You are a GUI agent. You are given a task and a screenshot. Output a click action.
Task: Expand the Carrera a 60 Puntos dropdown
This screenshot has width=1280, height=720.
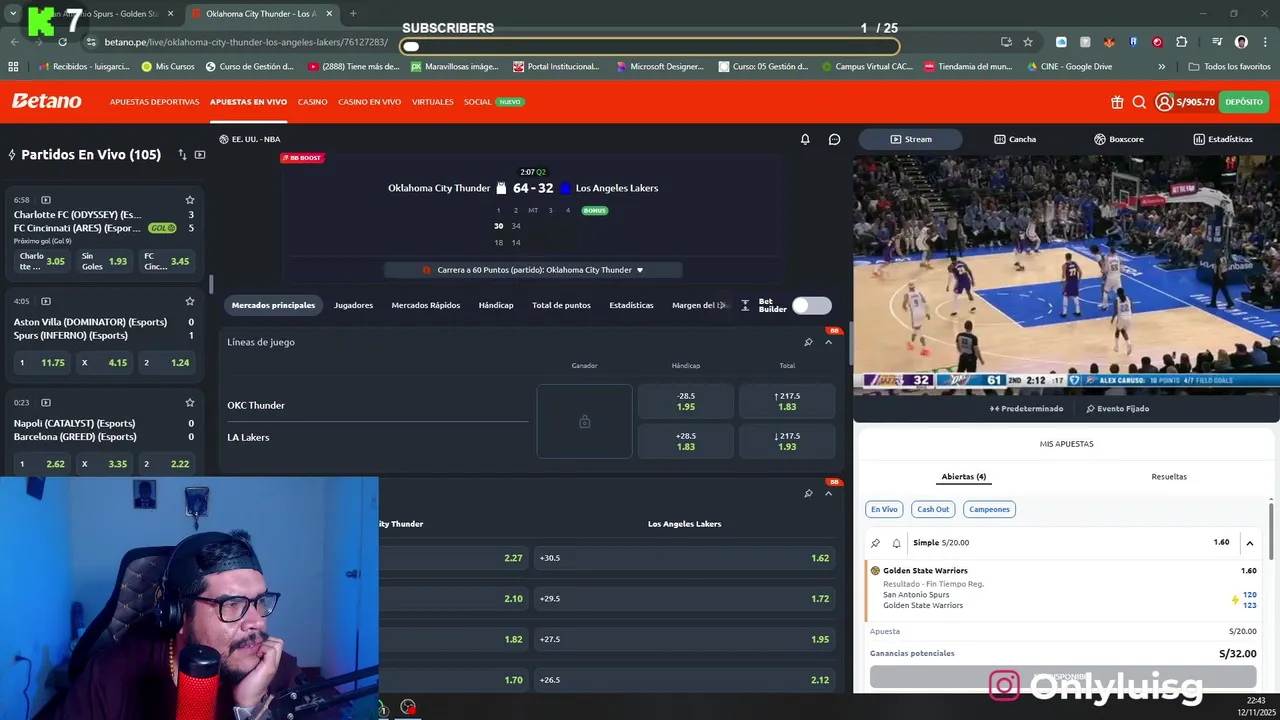pos(534,270)
